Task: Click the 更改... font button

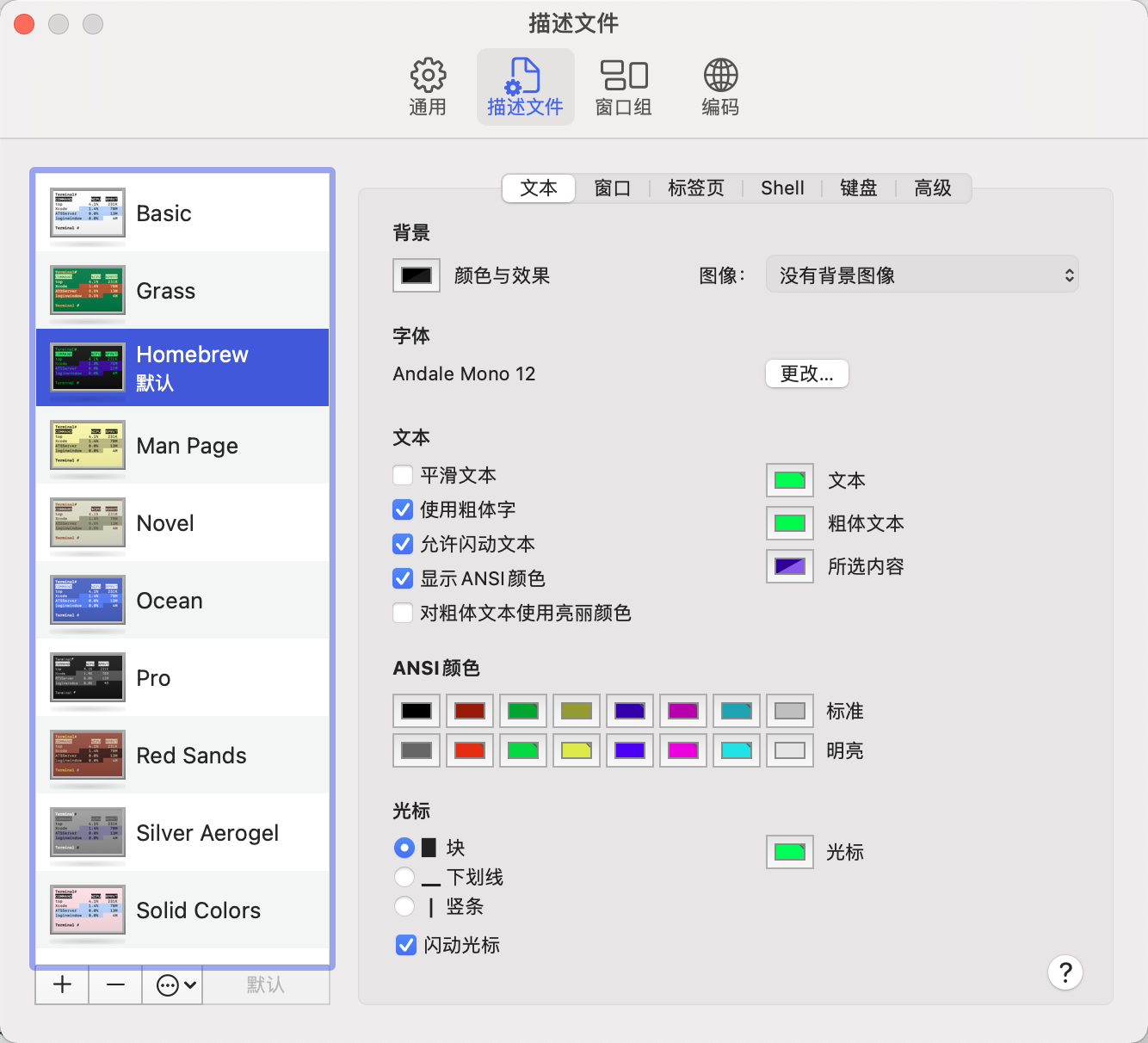Action: (x=806, y=373)
